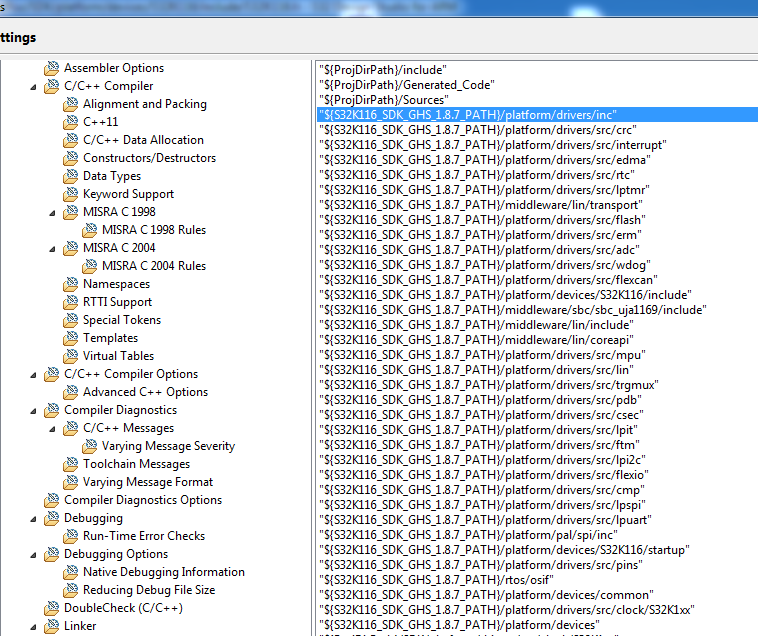
Task: Click the C++11 settings icon
Action: pyautogui.click(x=71, y=122)
